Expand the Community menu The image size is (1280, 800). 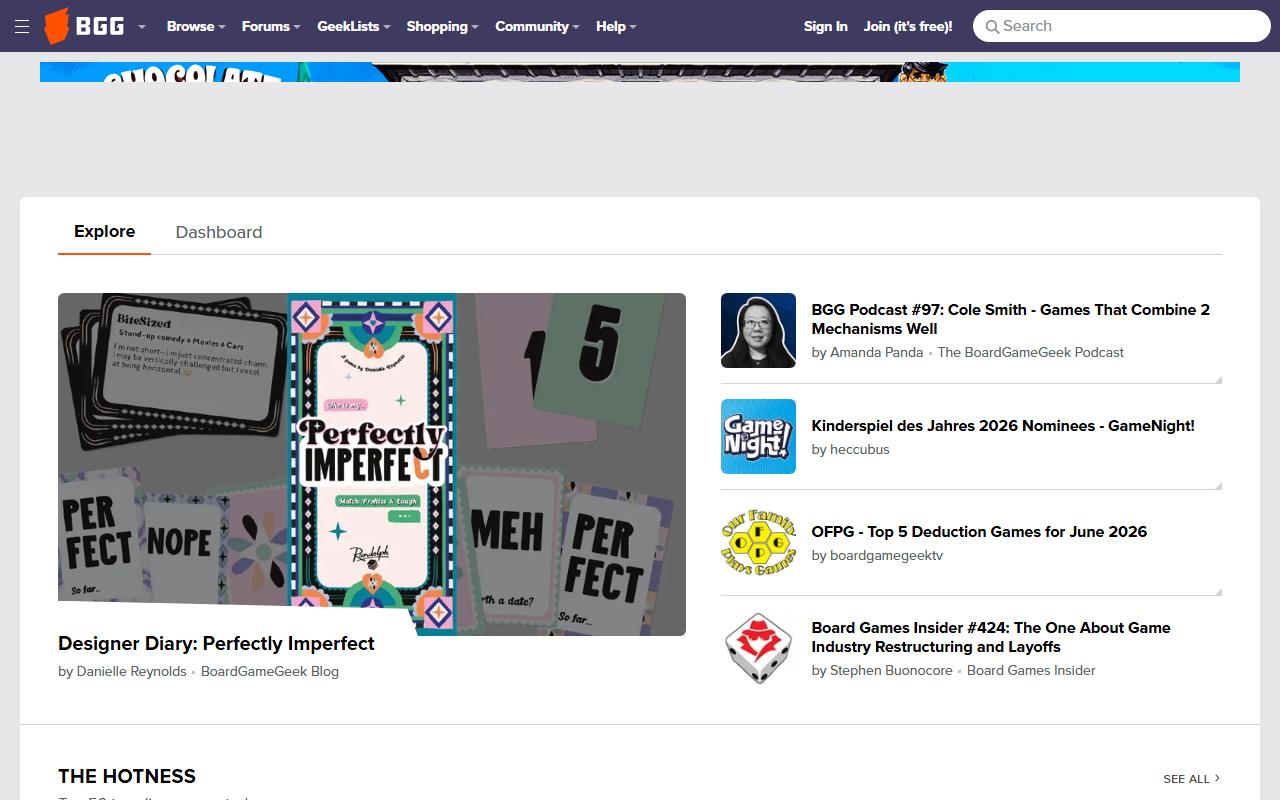[538, 27]
